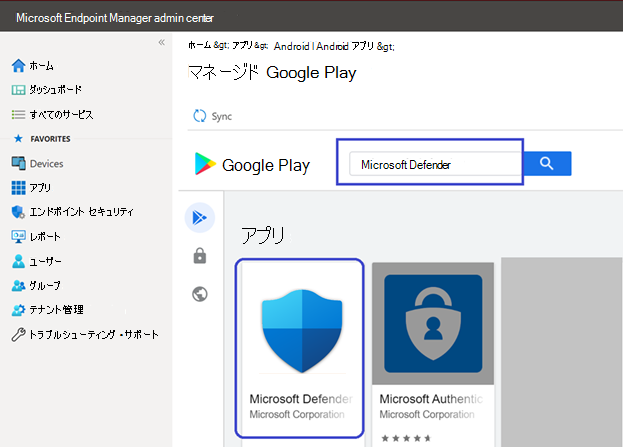Click ホーム label in the sidebar
The height and width of the screenshot is (447, 626).
click(x=42, y=65)
